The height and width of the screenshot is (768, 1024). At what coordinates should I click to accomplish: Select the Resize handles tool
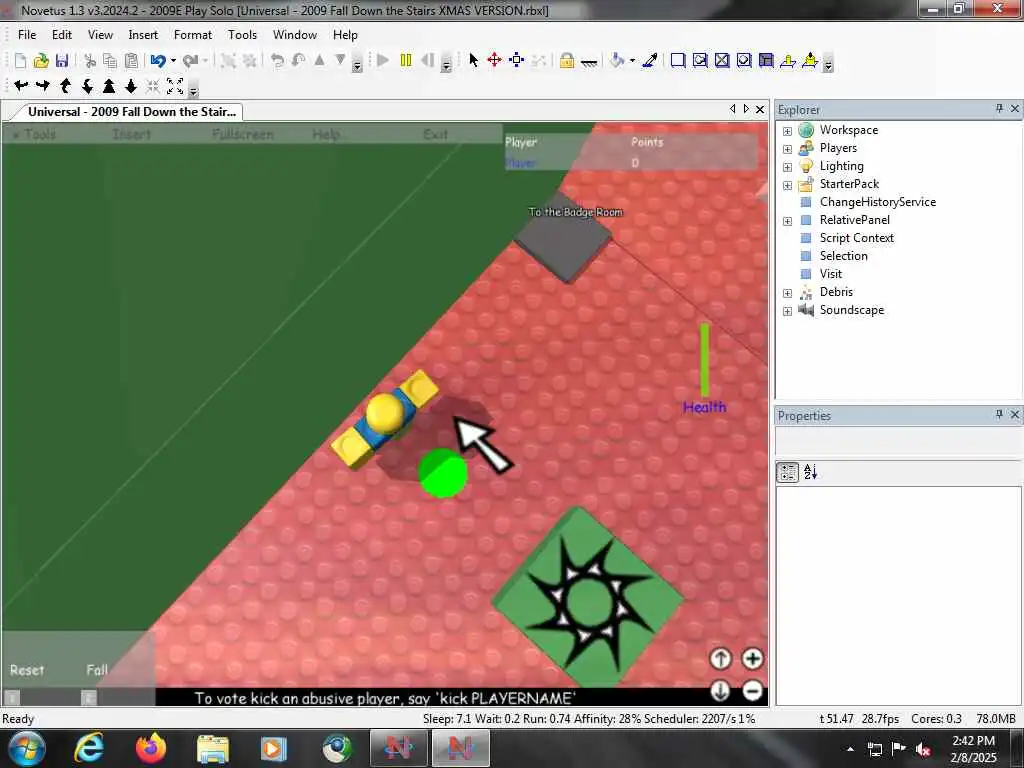517,61
